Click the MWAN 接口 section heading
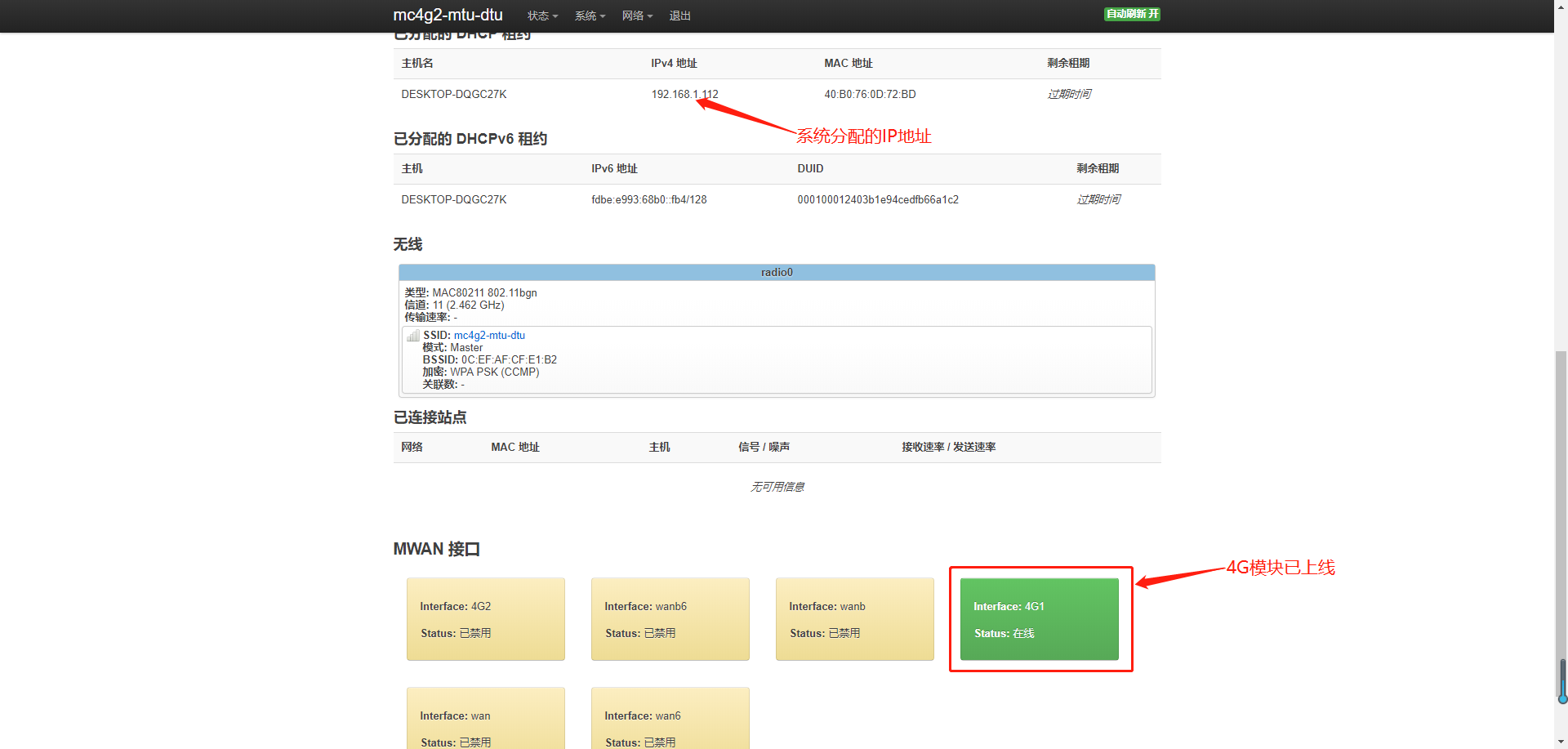Screen dimensions: 1568x749 coord(436,549)
